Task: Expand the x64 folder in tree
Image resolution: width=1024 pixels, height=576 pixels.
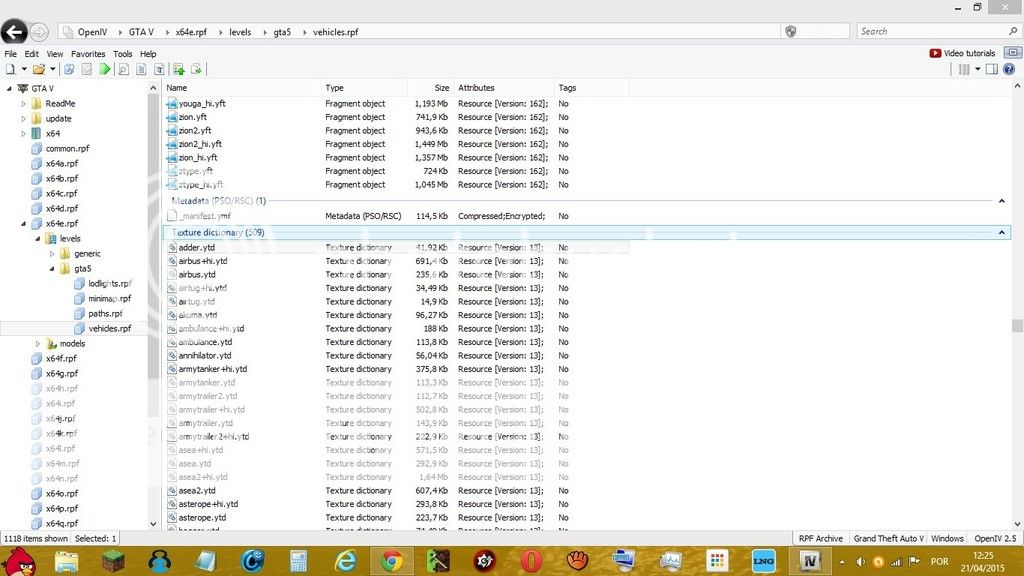Action: click(x=24, y=133)
